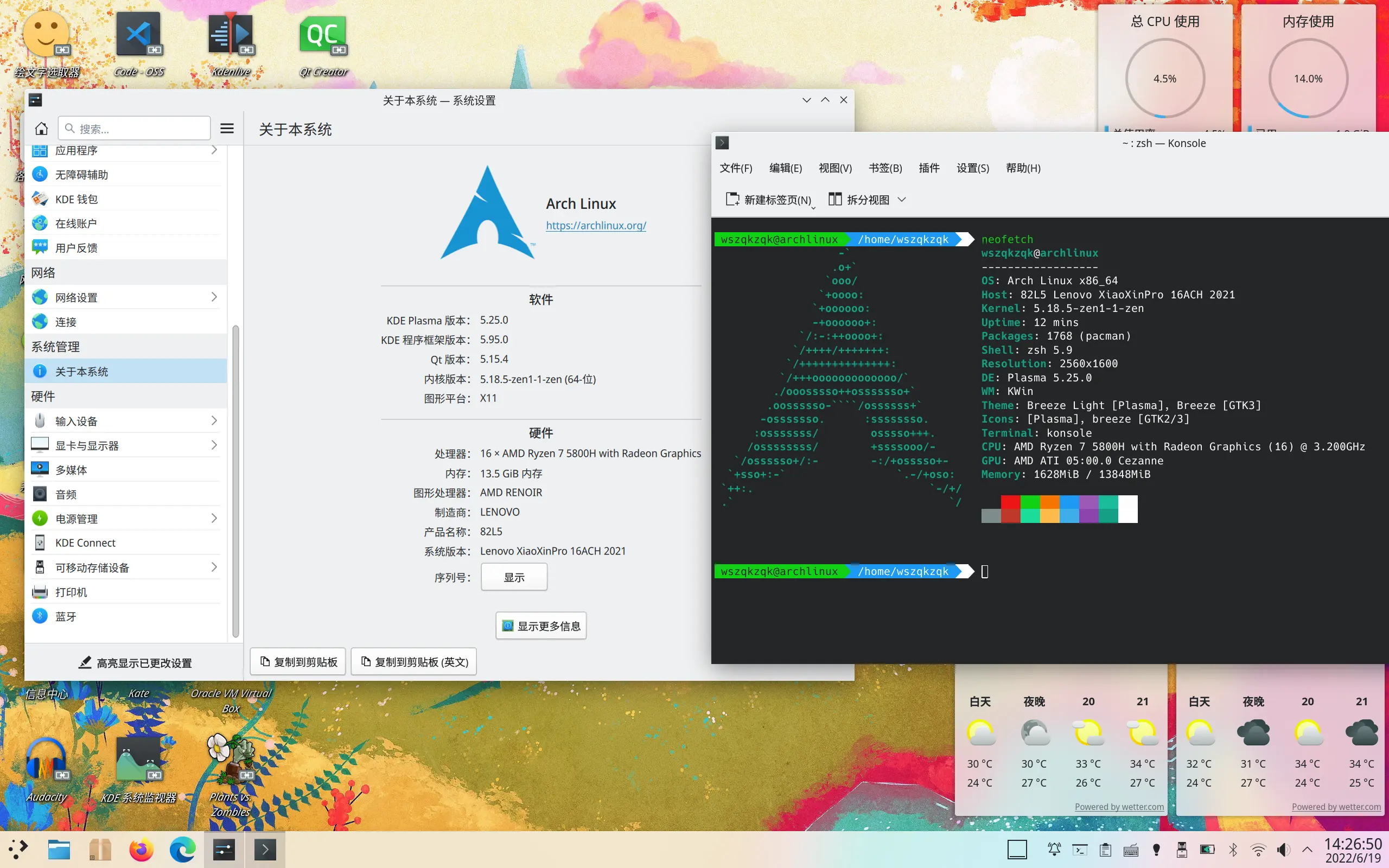Click Show More Information button
This screenshot has height=868, width=1389.
540,626
